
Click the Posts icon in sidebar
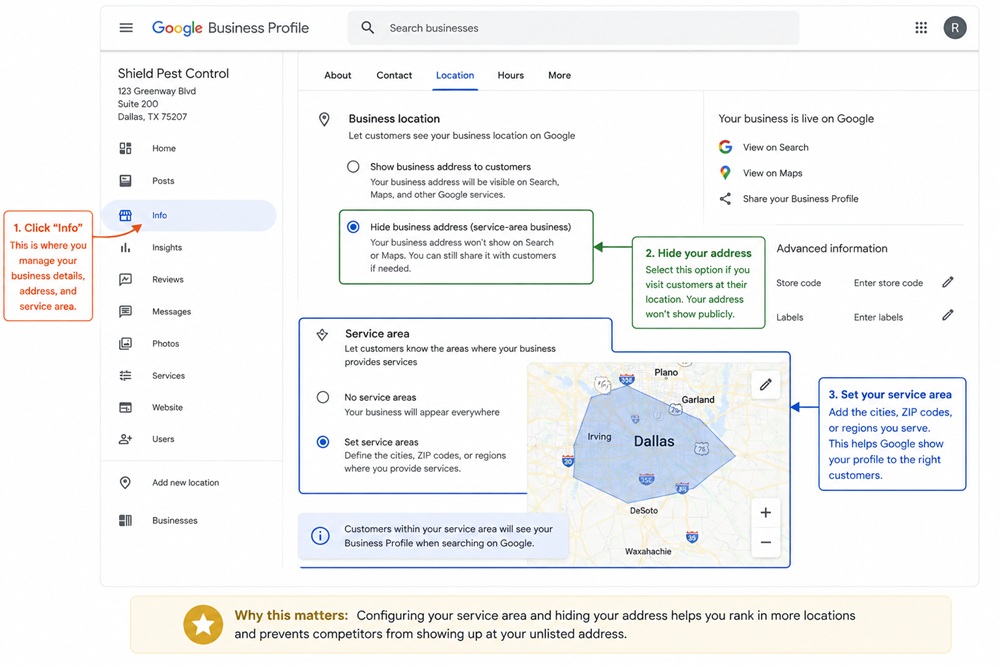pos(126,181)
